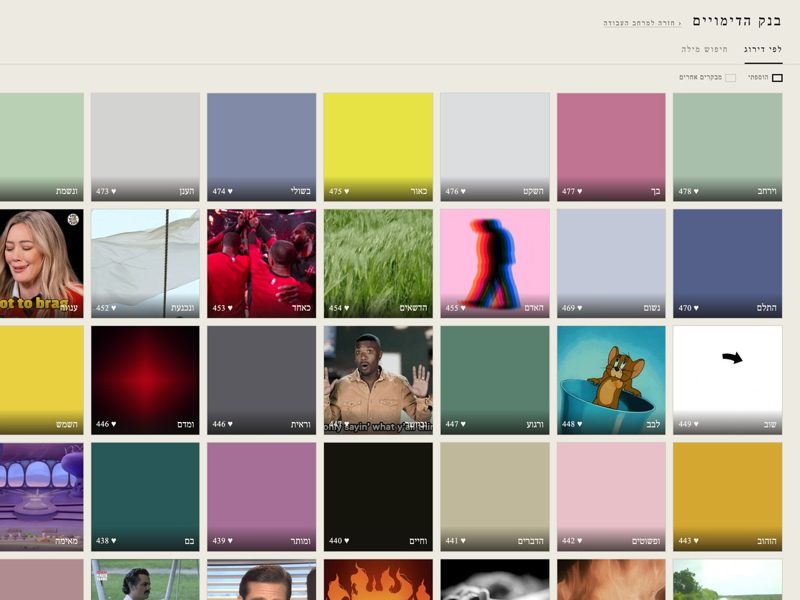Select the light green swatch labeled ונשמת
The width and height of the screenshot is (800, 600).
pyautogui.click(x=41, y=147)
